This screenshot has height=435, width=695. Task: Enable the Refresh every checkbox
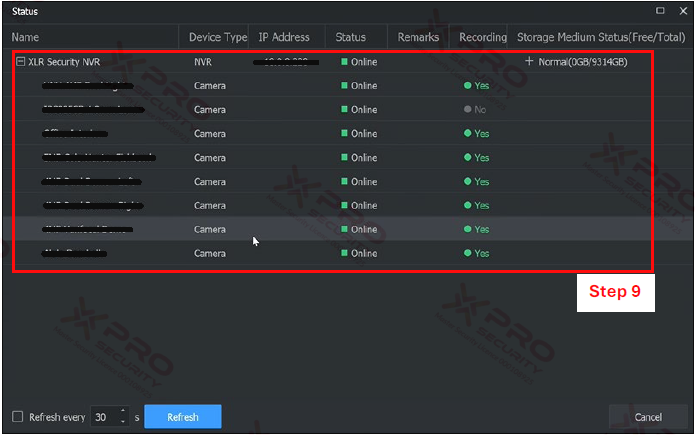(18, 416)
